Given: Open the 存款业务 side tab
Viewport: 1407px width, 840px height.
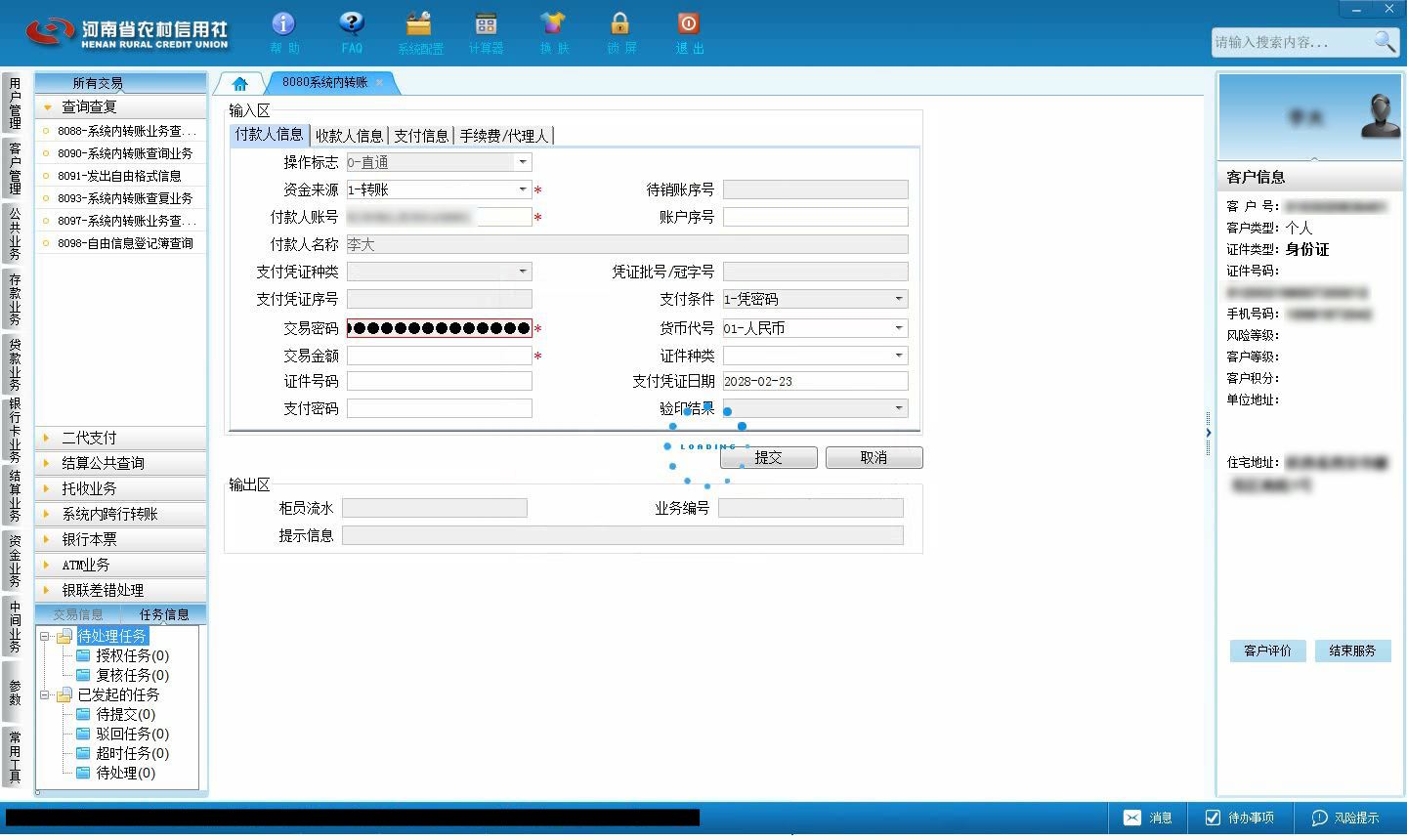Looking at the screenshot, I should point(15,299).
